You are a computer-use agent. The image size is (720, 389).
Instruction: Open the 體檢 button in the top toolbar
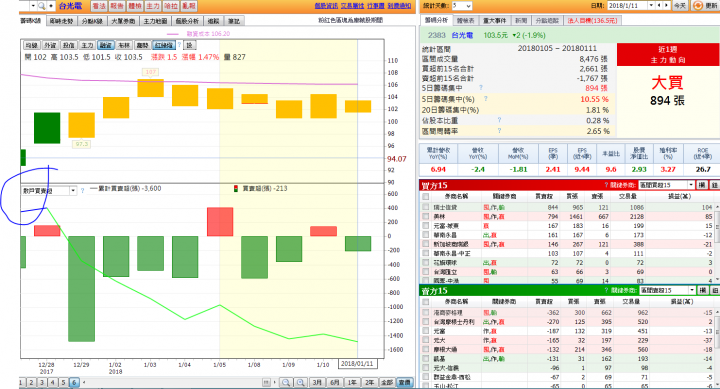click(x=135, y=6)
